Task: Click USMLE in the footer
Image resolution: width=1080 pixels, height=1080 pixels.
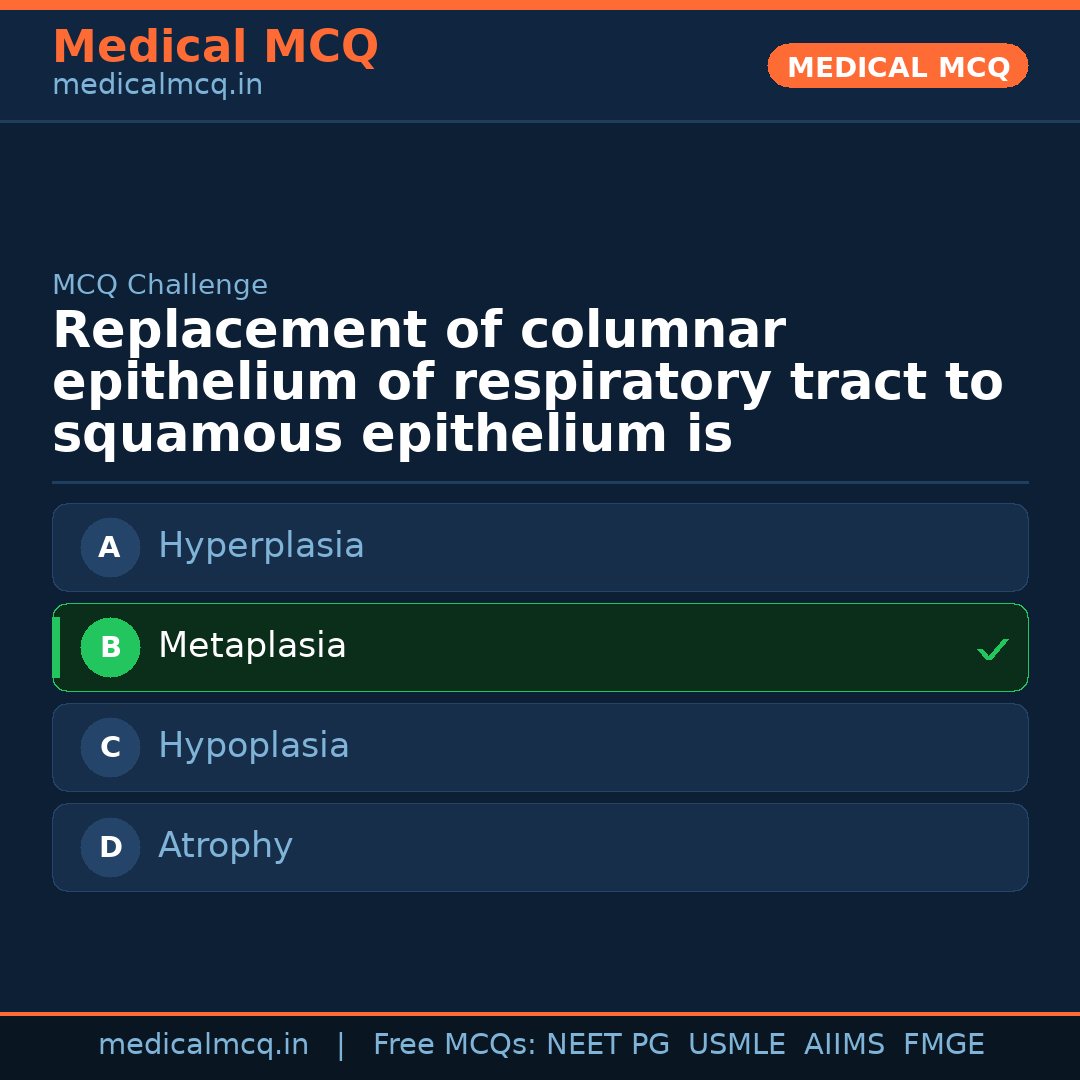Action: tap(736, 1045)
